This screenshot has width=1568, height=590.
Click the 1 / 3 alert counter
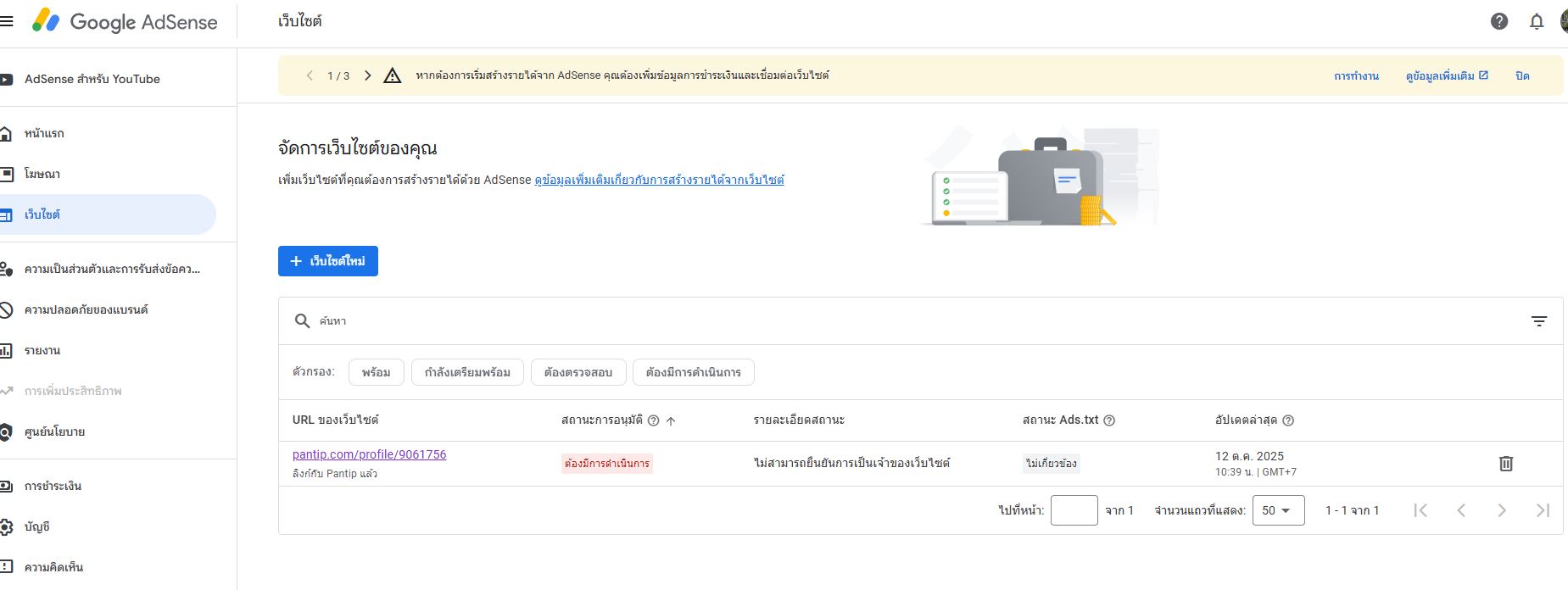(x=338, y=76)
